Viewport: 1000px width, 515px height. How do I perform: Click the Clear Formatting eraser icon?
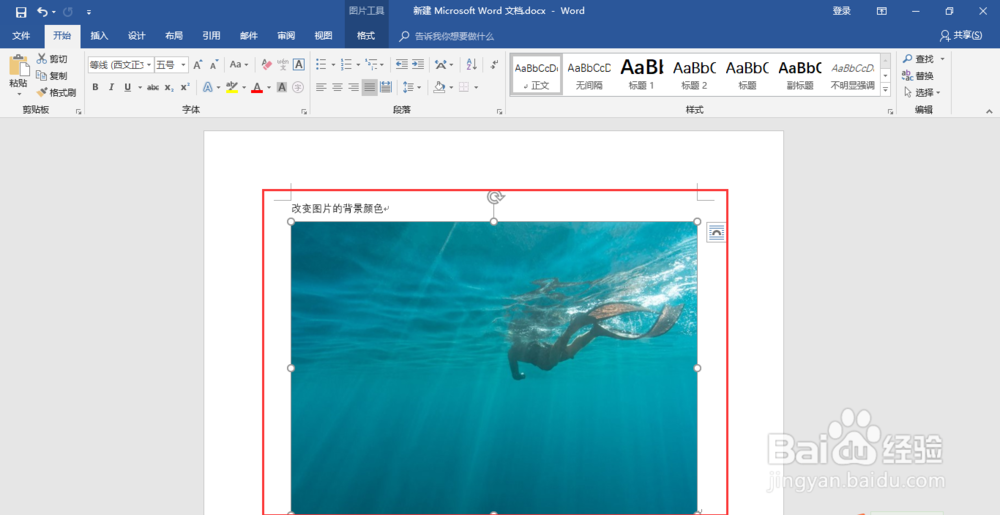coord(267,64)
